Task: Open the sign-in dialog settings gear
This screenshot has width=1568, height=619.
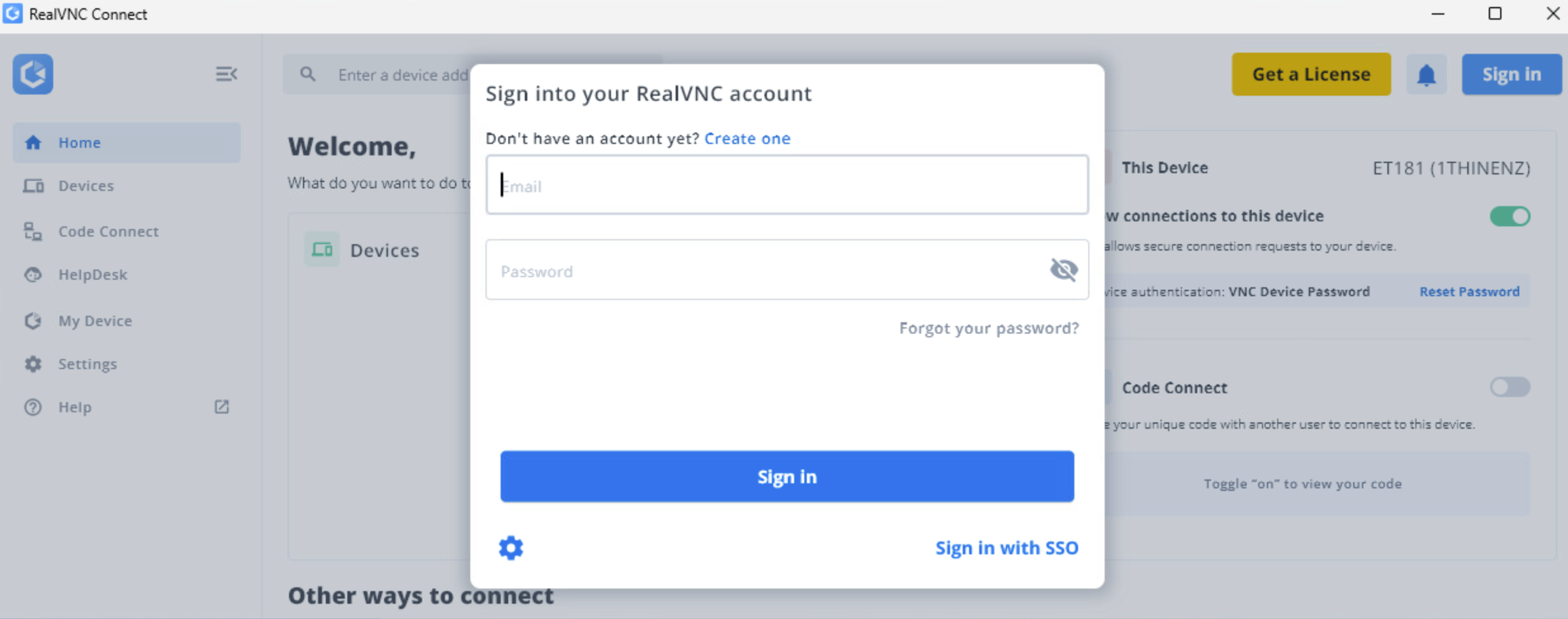Action: pos(511,548)
